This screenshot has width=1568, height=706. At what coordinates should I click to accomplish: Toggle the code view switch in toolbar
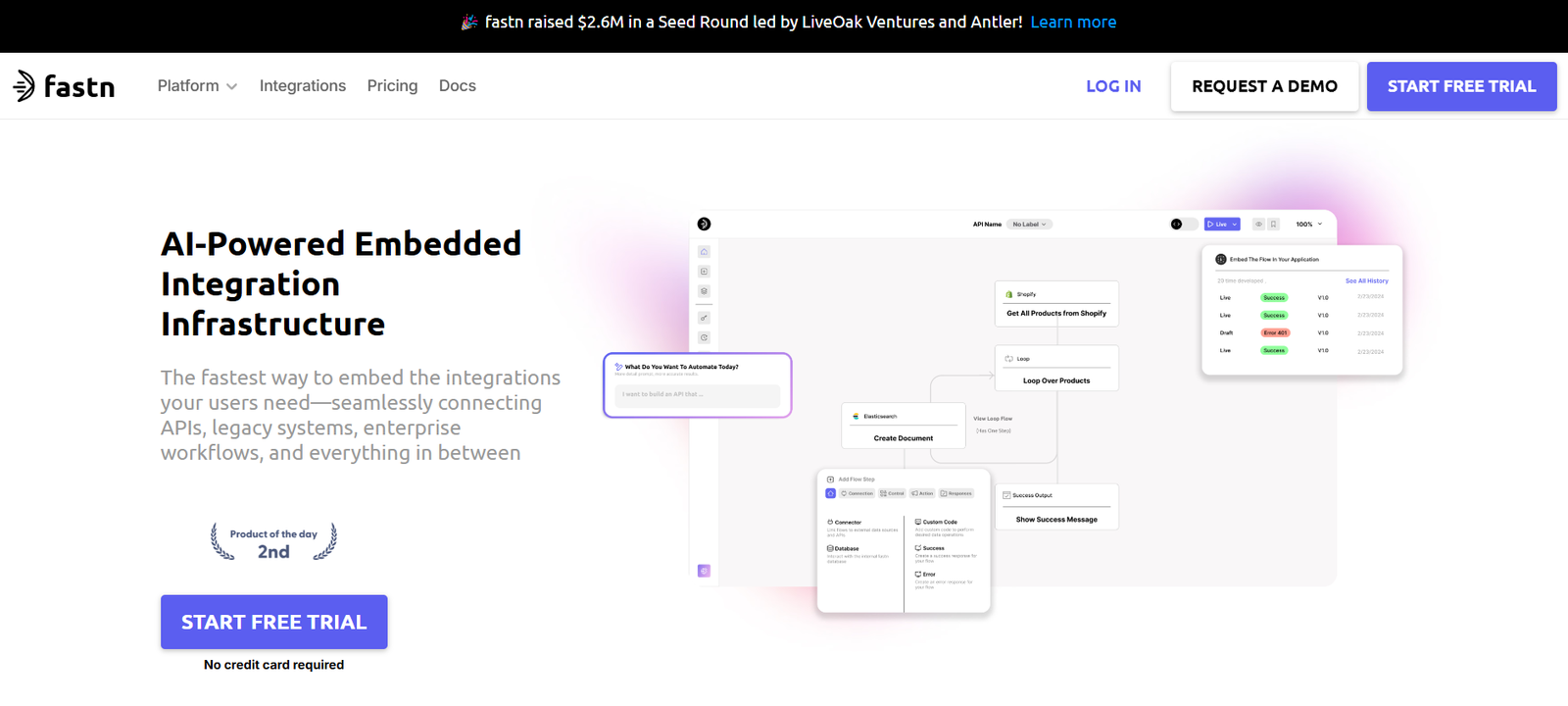(1182, 225)
